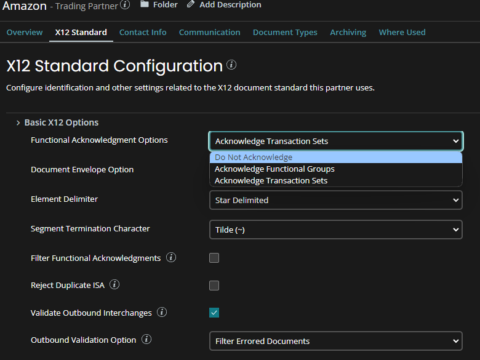
Task: Click the Reject Duplicate ISA label
Action: point(68,285)
